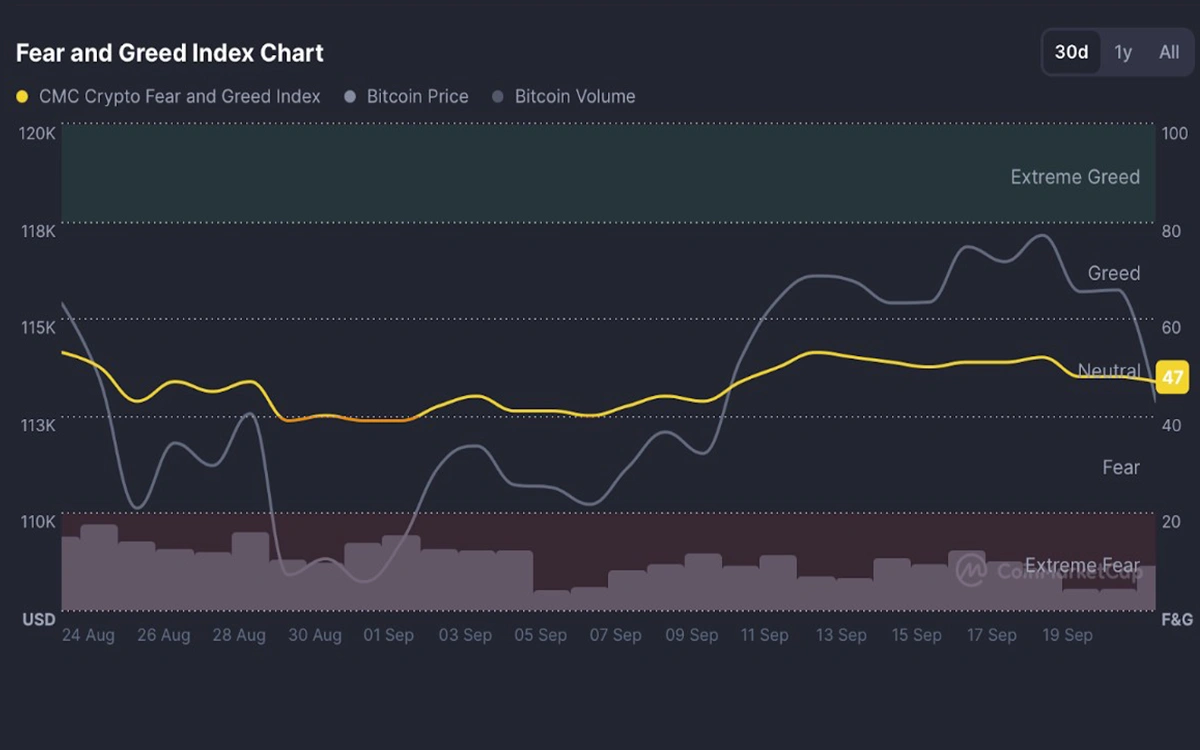Image resolution: width=1200 pixels, height=750 pixels.
Task: Select the Extreme Greed zone label
Action: coord(1074,177)
